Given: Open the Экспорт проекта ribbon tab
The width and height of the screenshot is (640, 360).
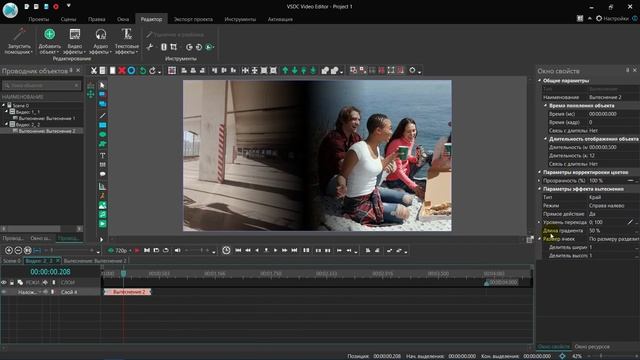Looking at the screenshot, I should pyautogui.click(x=193, y=19).
